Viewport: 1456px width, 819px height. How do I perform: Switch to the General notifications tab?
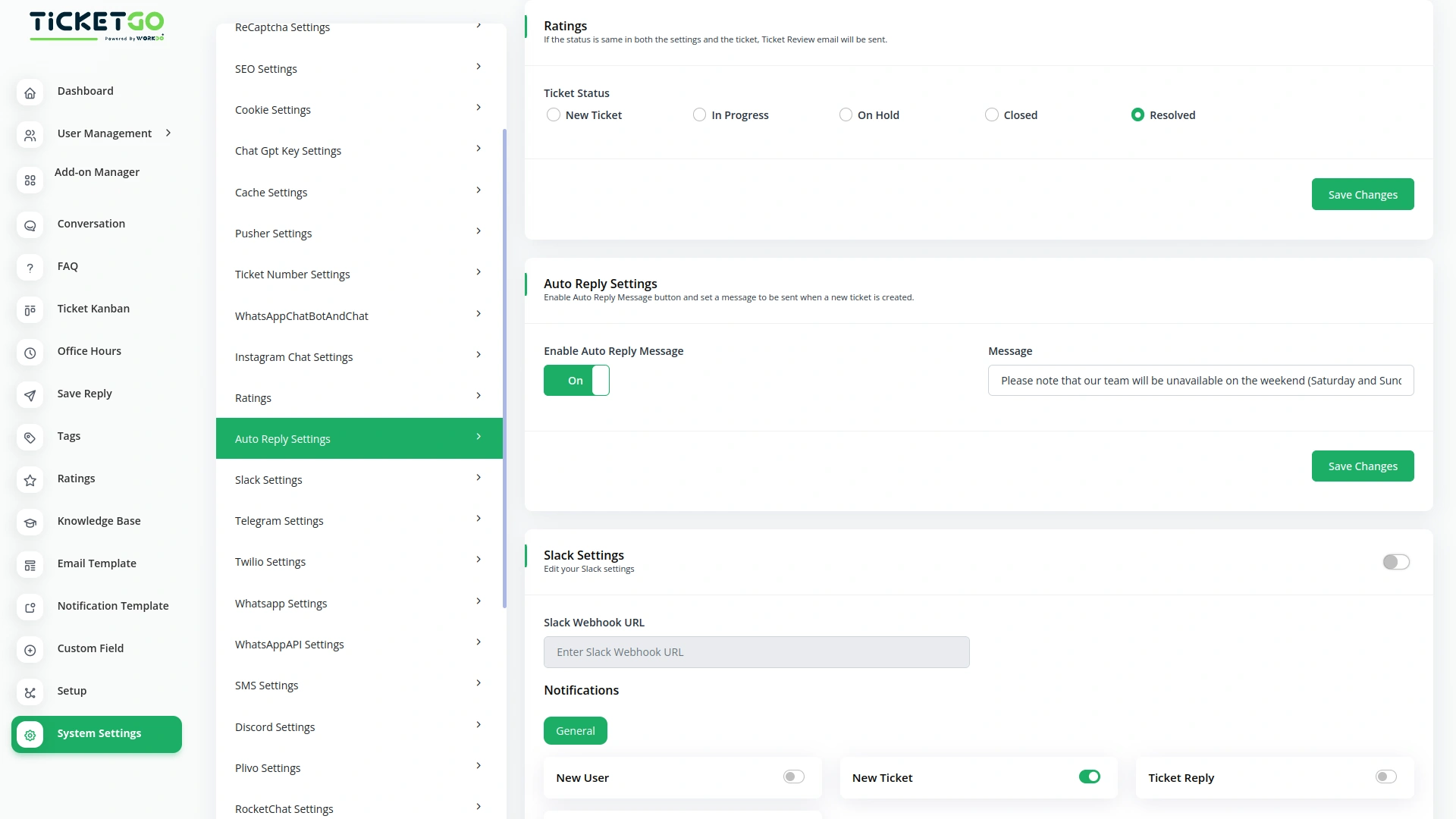pos(575,730)
